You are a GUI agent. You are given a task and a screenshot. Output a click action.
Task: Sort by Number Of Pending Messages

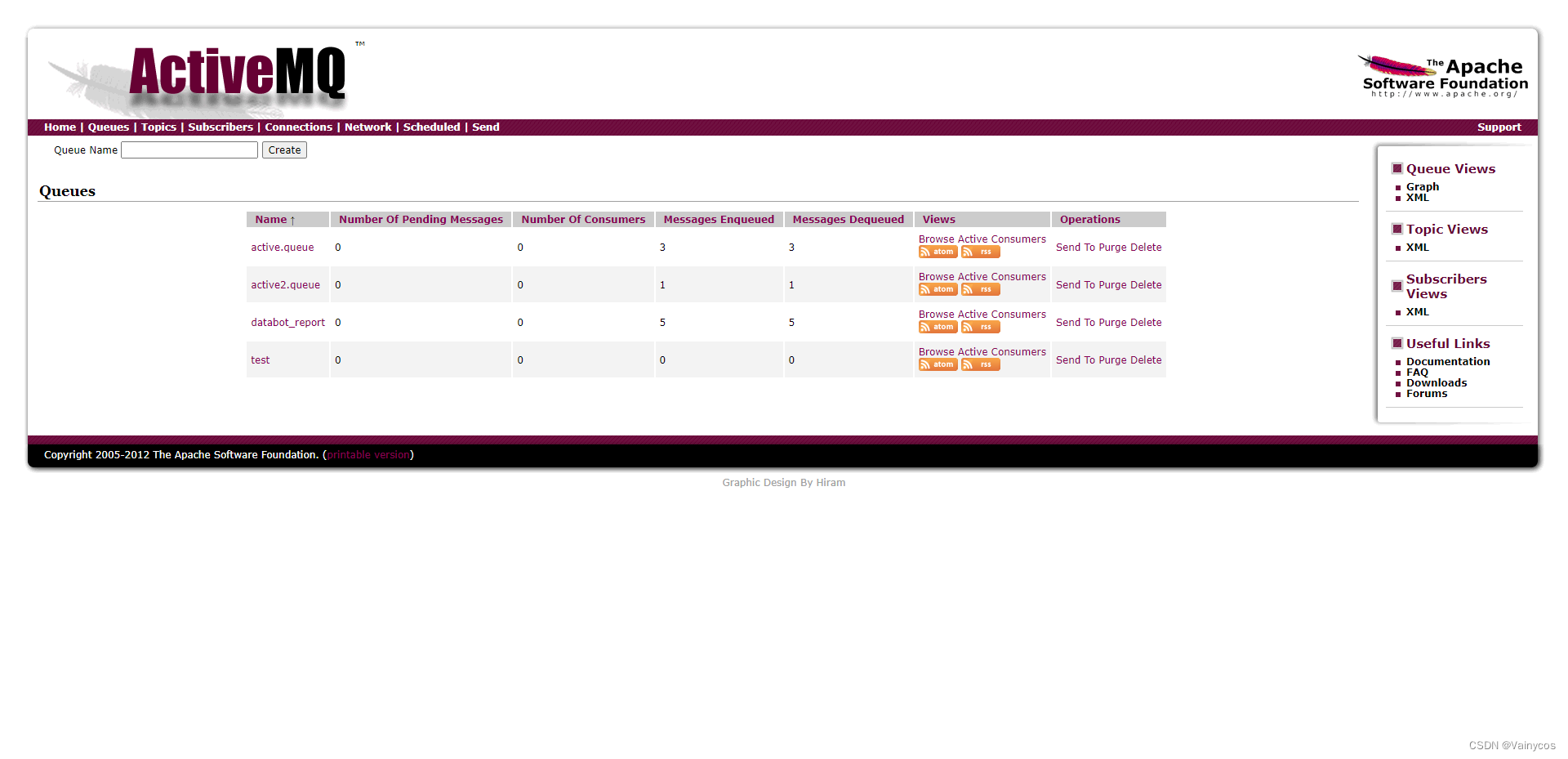[x=421, y=220]
